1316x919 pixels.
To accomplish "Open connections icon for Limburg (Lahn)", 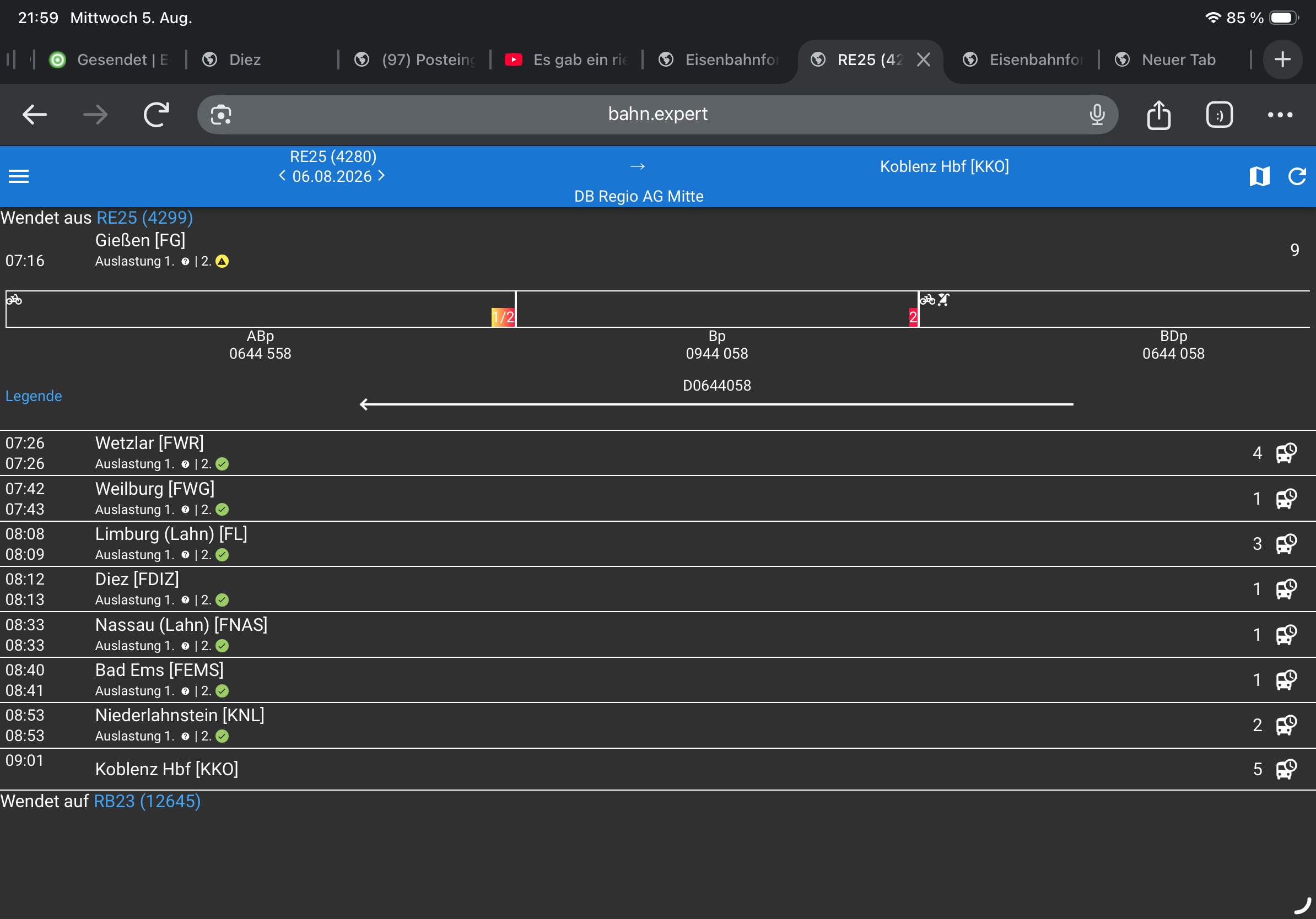I will (x=1286, y=544).
